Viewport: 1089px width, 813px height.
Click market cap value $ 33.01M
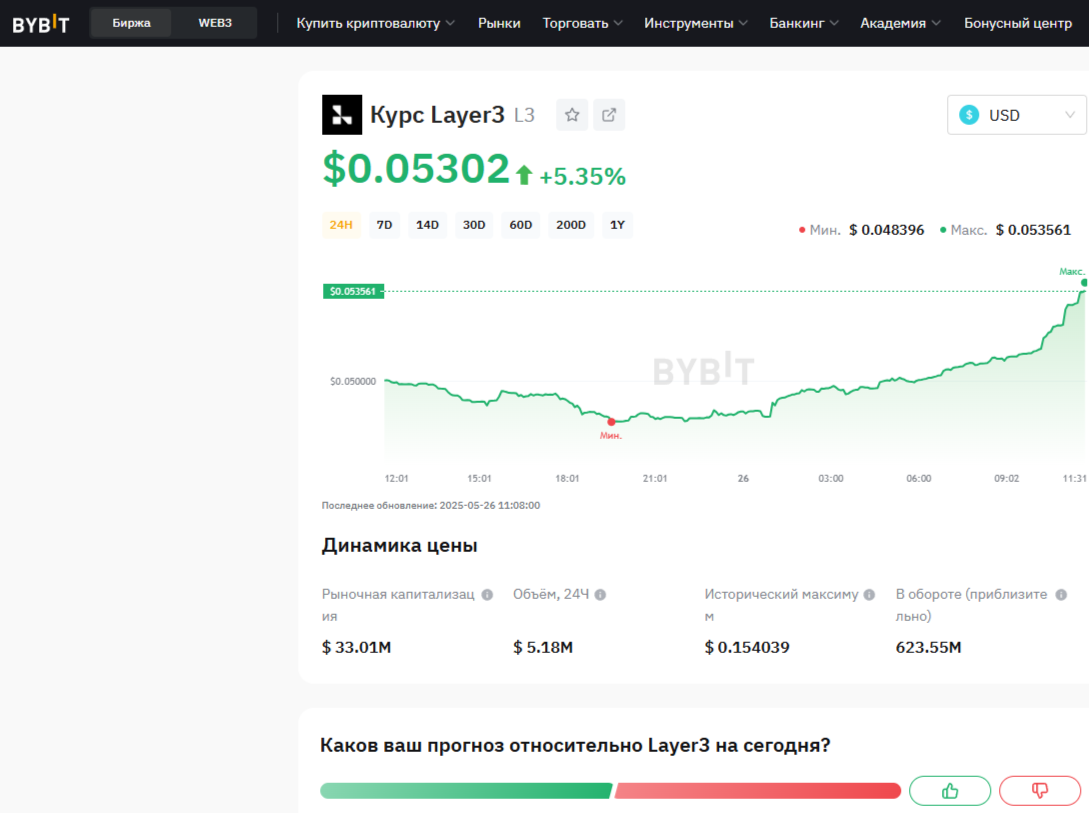click(x=356, y=647)
